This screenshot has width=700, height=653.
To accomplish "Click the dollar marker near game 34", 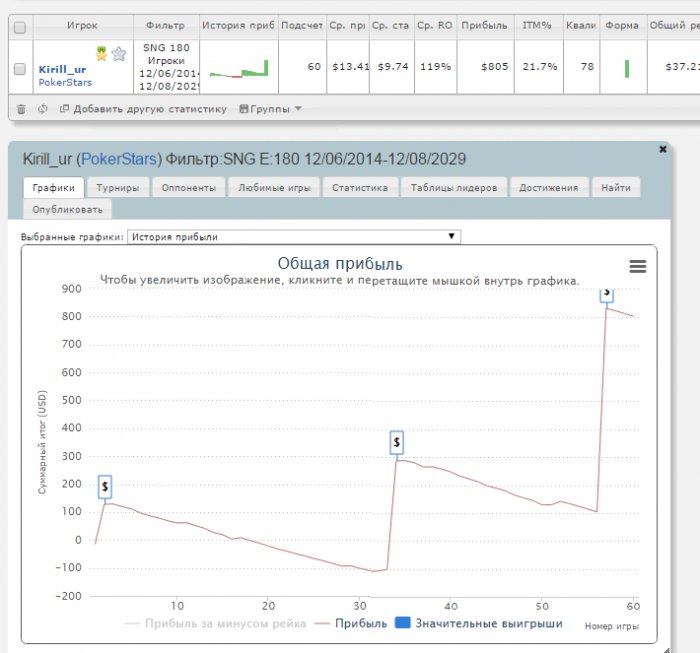I will [397, 442].
